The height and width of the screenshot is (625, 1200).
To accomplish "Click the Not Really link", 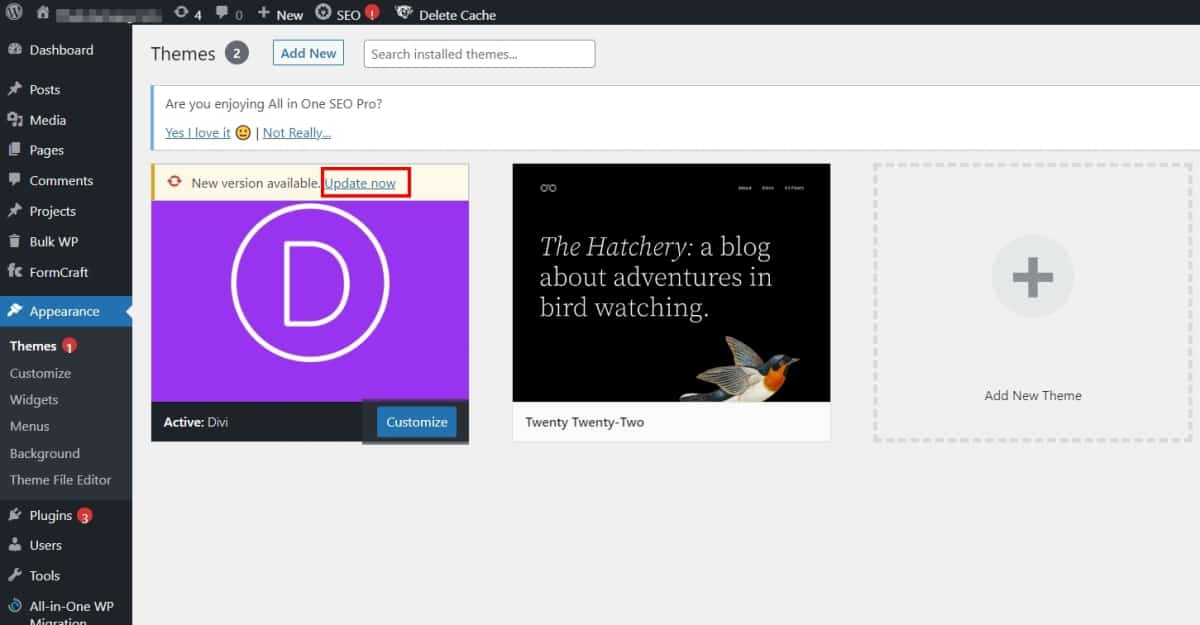I will tap(297, 132).
